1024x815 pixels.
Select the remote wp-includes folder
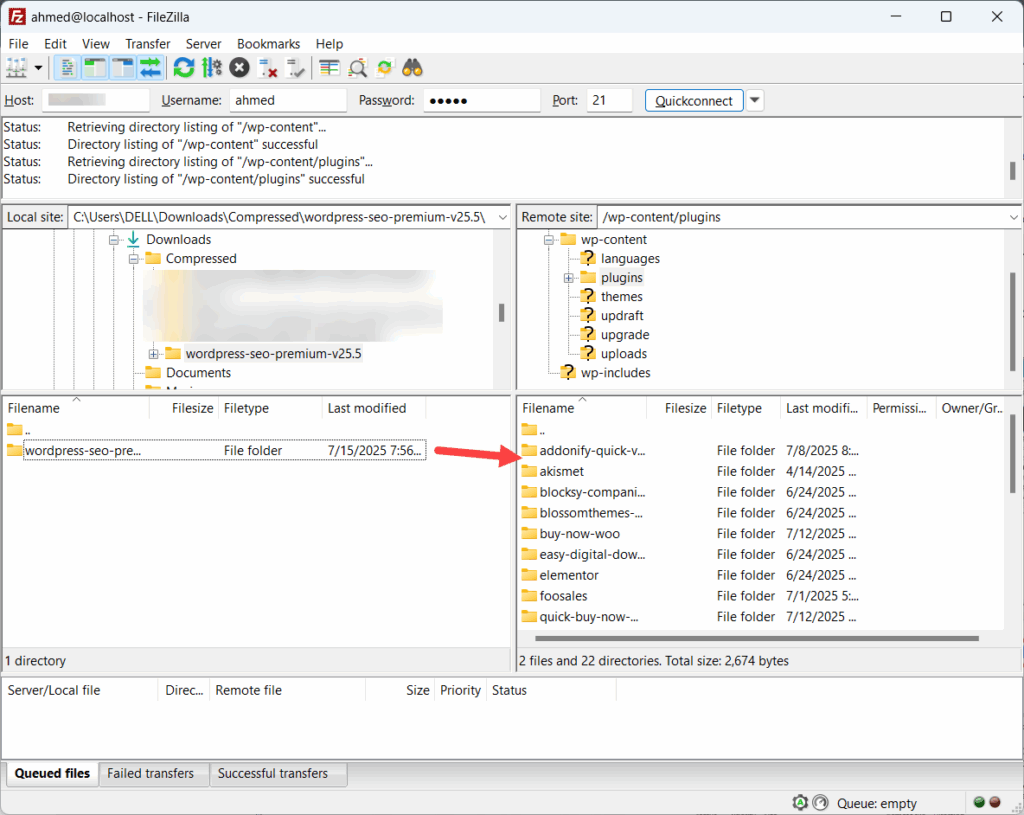coord(615,373)
